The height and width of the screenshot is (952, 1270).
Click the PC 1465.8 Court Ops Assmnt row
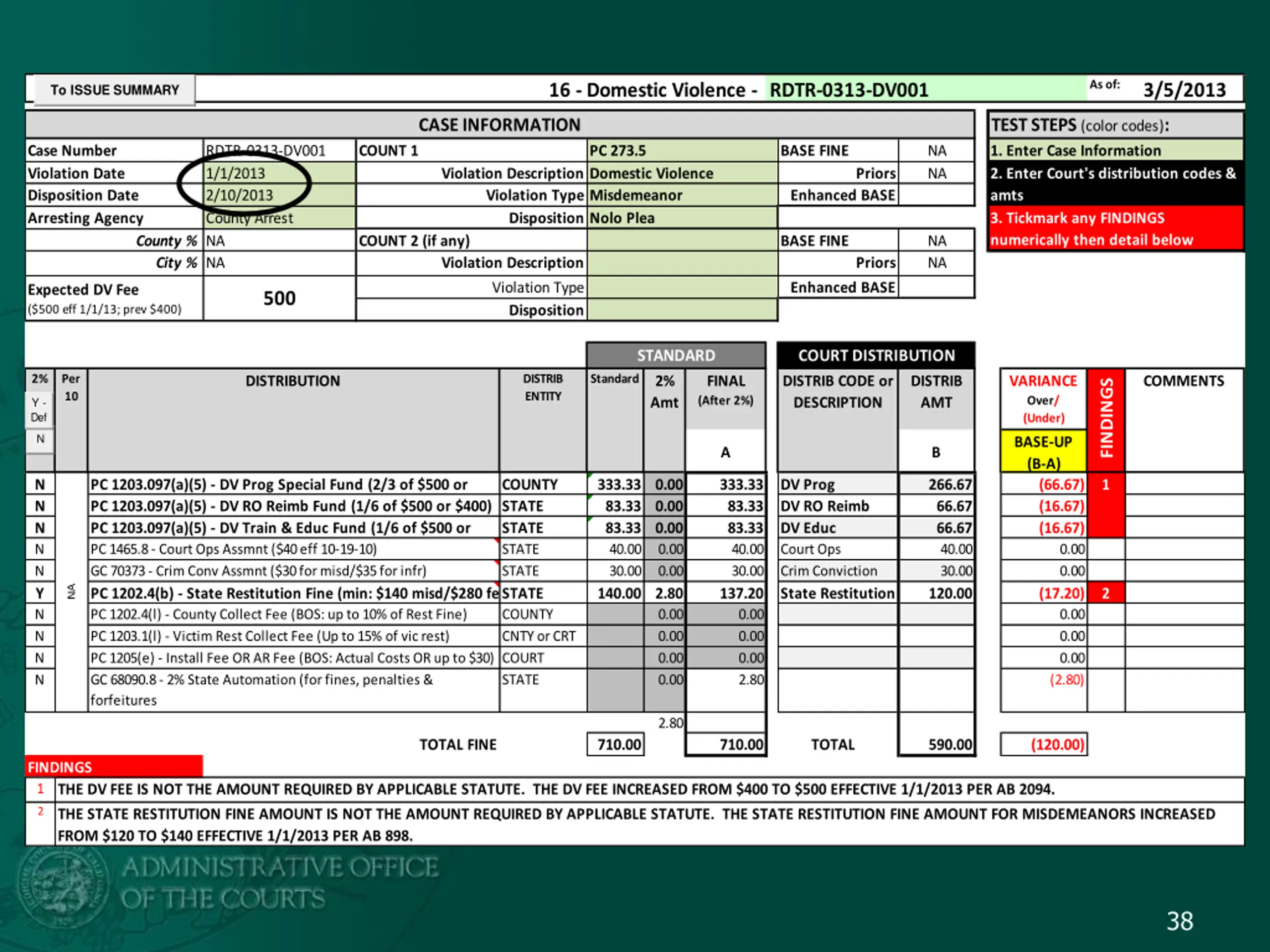click(293, 549)
